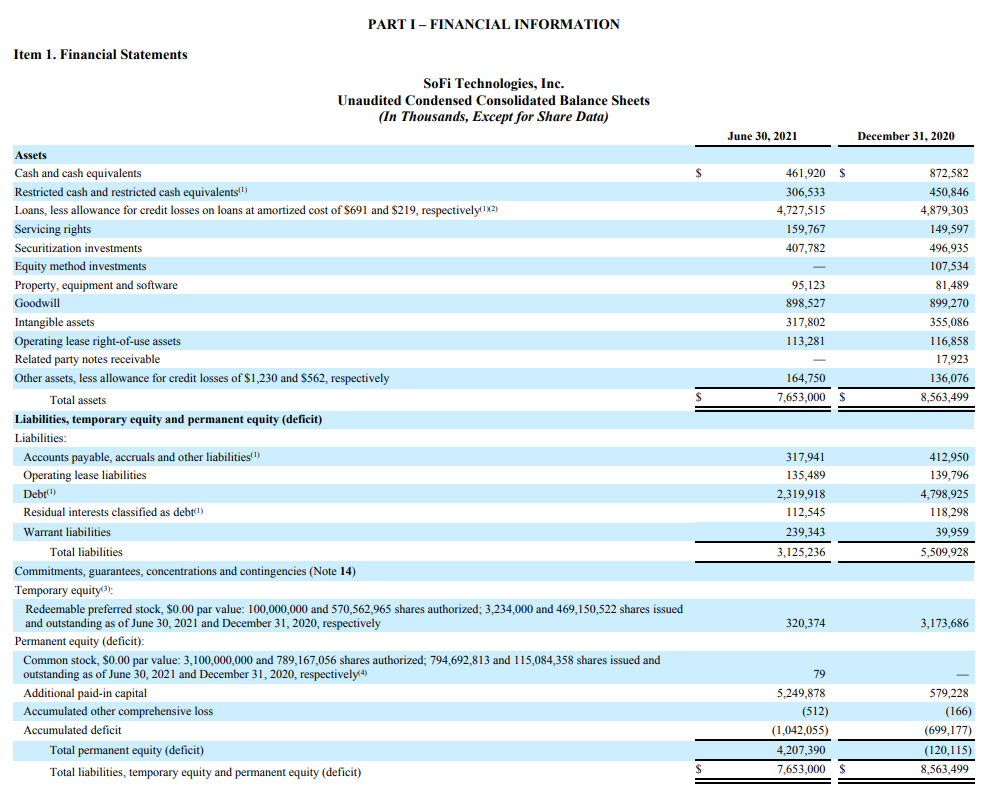Select the 'Total liabilities' row label
Viewport: 990px width, 796px height.
click(x=86, y=552)
